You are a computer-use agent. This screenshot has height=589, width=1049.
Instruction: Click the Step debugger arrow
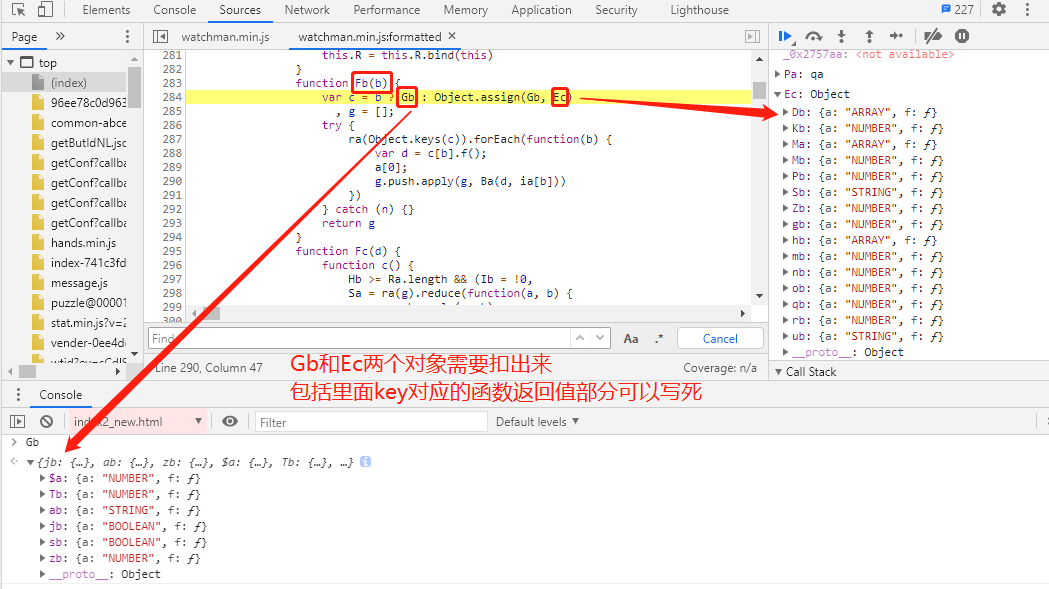pyautogui.click(x=896, y=36)
